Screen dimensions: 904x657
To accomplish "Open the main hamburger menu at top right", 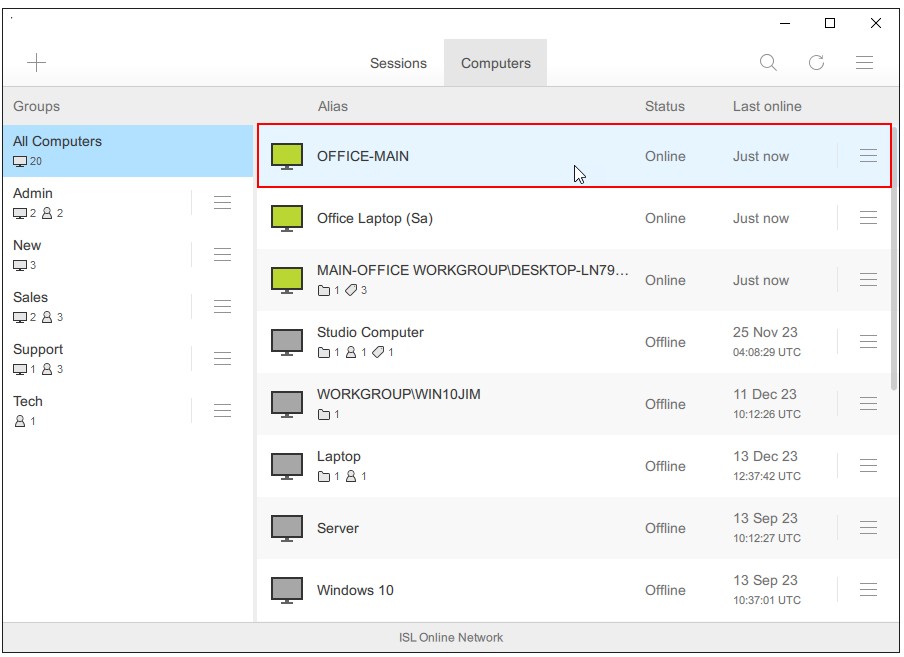I will click(865, 63).
